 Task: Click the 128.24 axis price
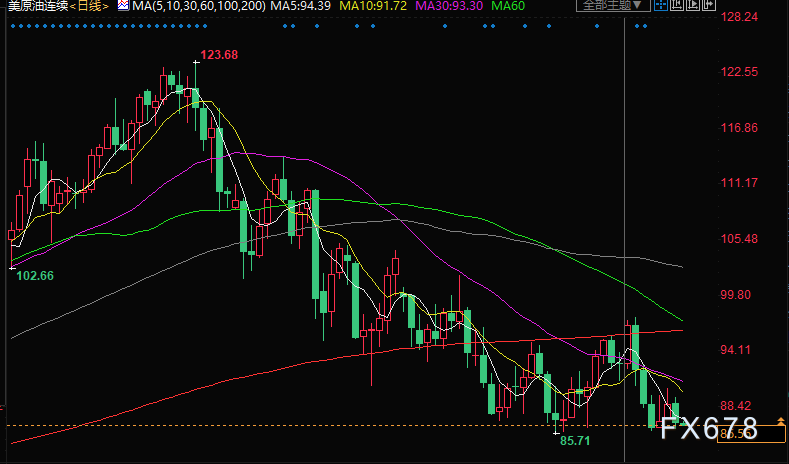[x=739, y=17]
